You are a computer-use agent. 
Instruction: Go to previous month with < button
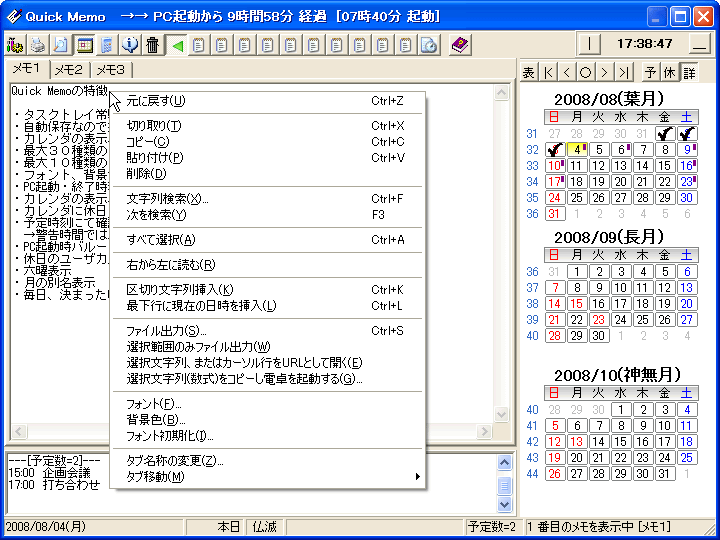tap(567, 72)
